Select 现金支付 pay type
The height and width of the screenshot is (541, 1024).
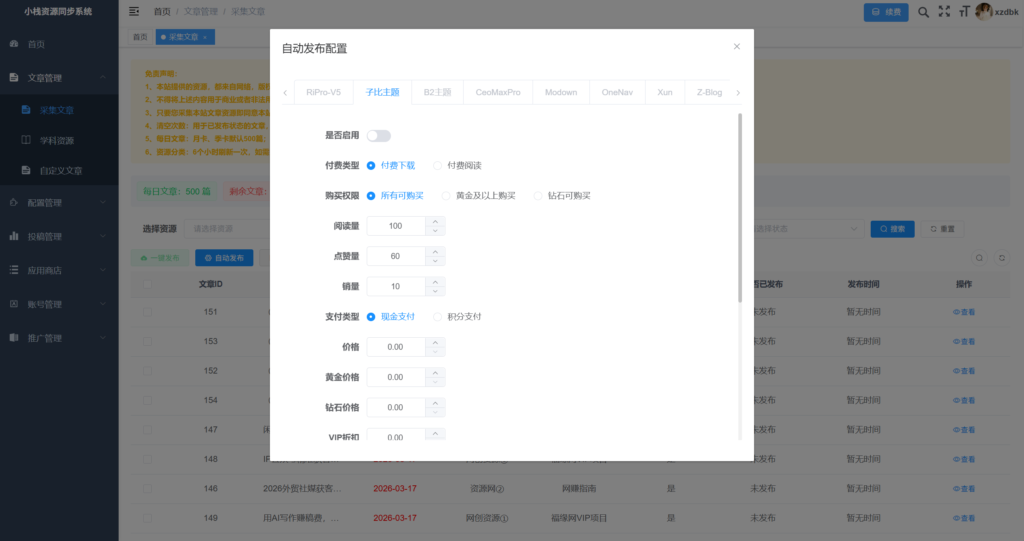pos(391,317)
